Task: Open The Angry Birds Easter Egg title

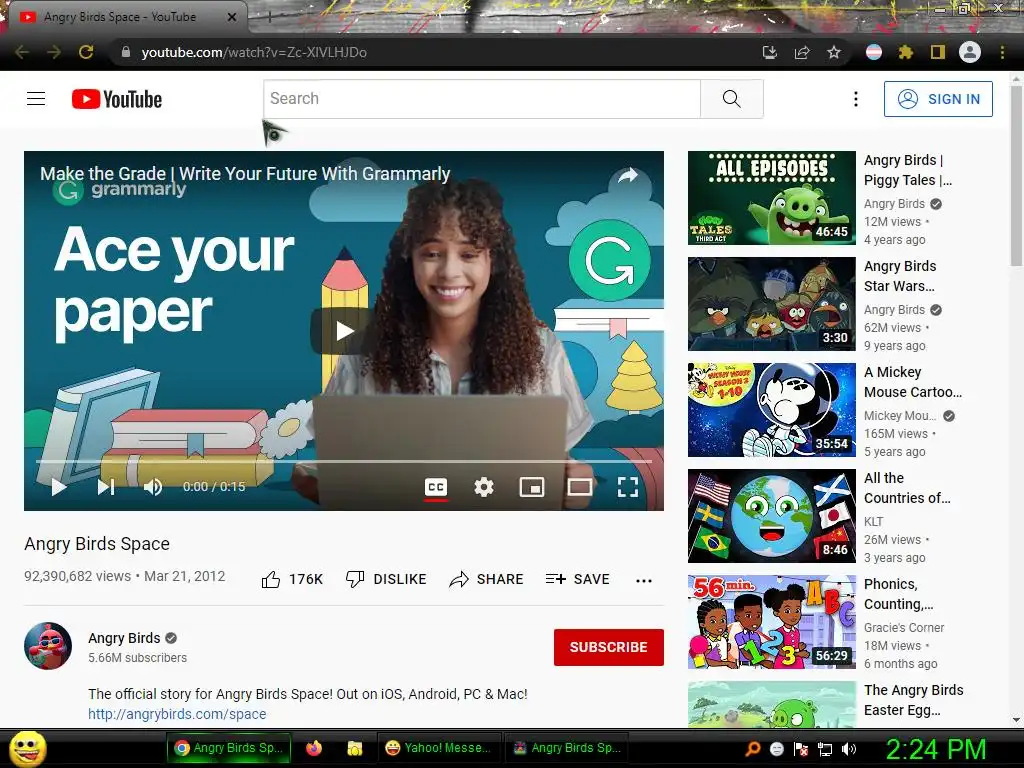Action: tap(914, 700)
